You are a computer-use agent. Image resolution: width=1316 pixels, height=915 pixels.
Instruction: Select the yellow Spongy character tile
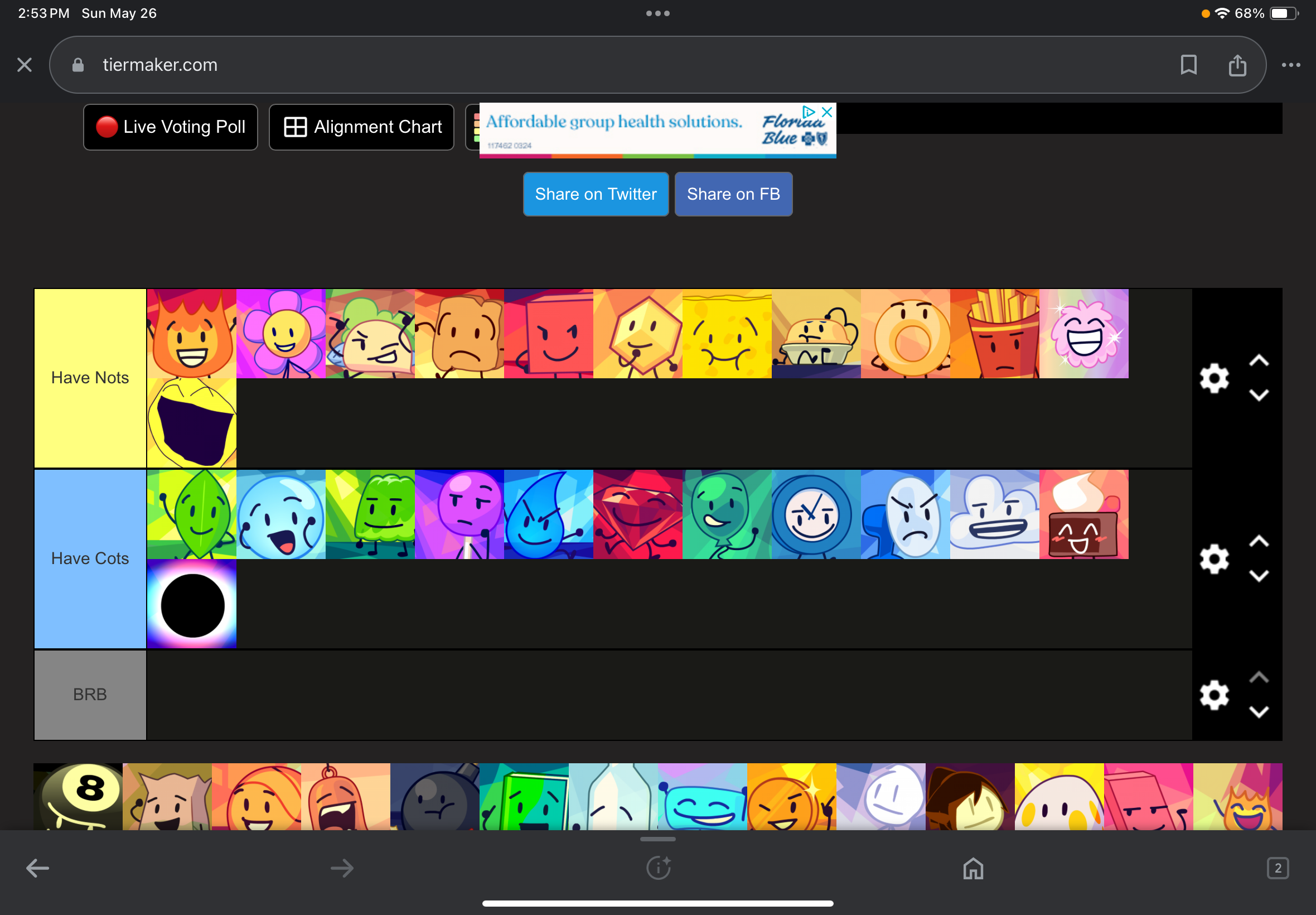pos(727,334)
